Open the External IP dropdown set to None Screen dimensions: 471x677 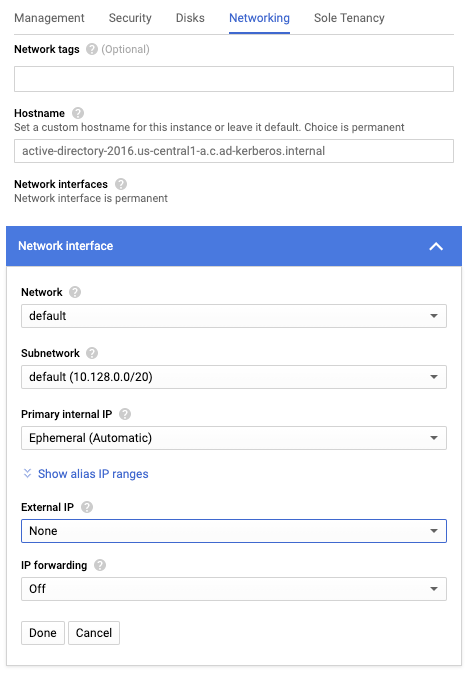234,531
